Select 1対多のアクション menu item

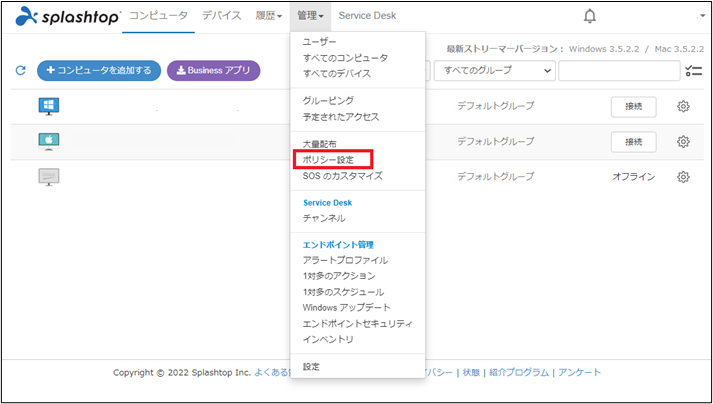[339, 276]
